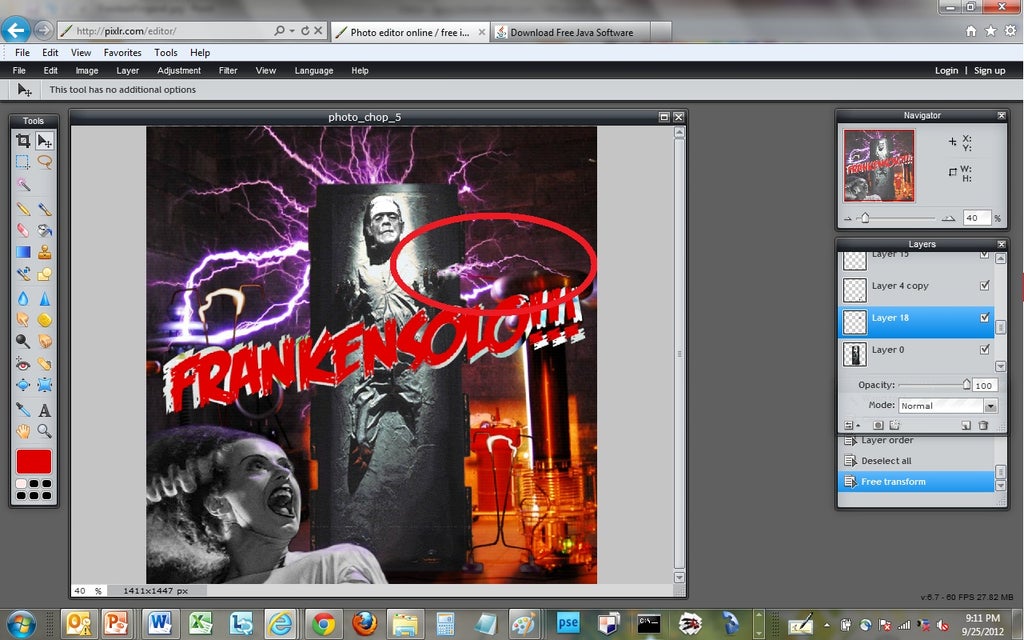The height and width of the screenshot is (640, 1024).
Task: Click the layer mask icon in Layers panel
Action: coord(878,425)
